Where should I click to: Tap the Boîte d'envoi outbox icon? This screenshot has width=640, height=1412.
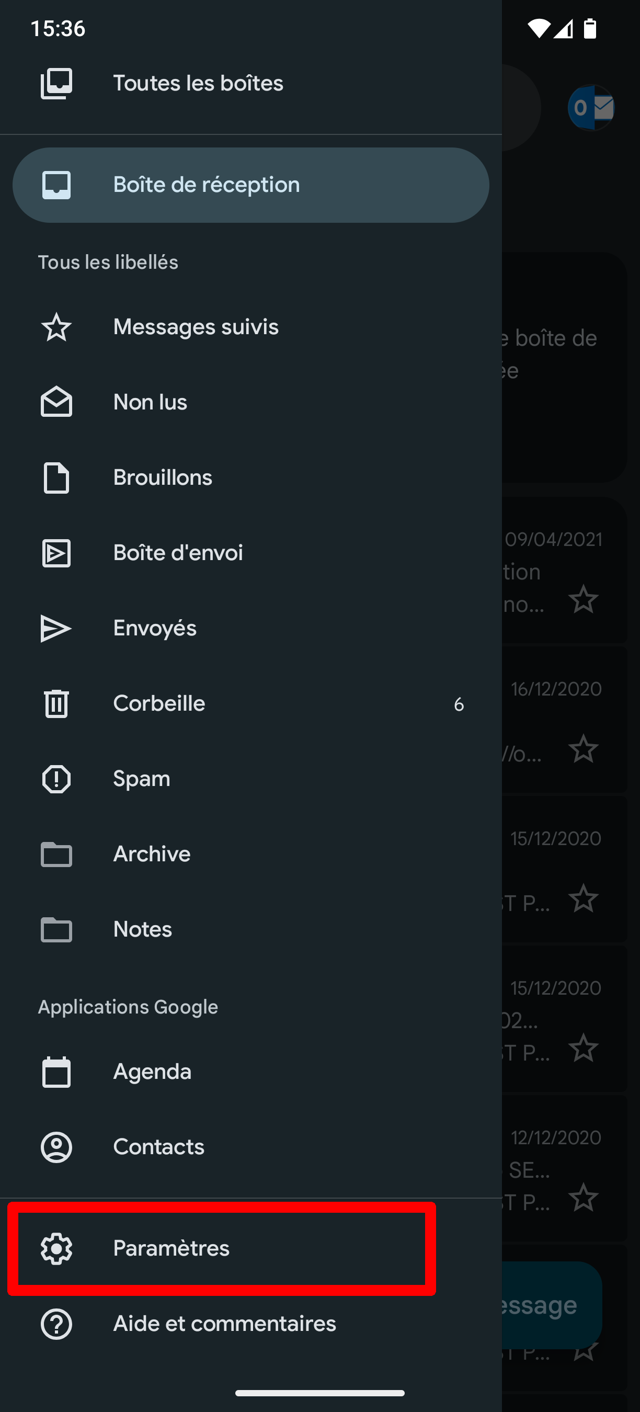coord(56,553)
